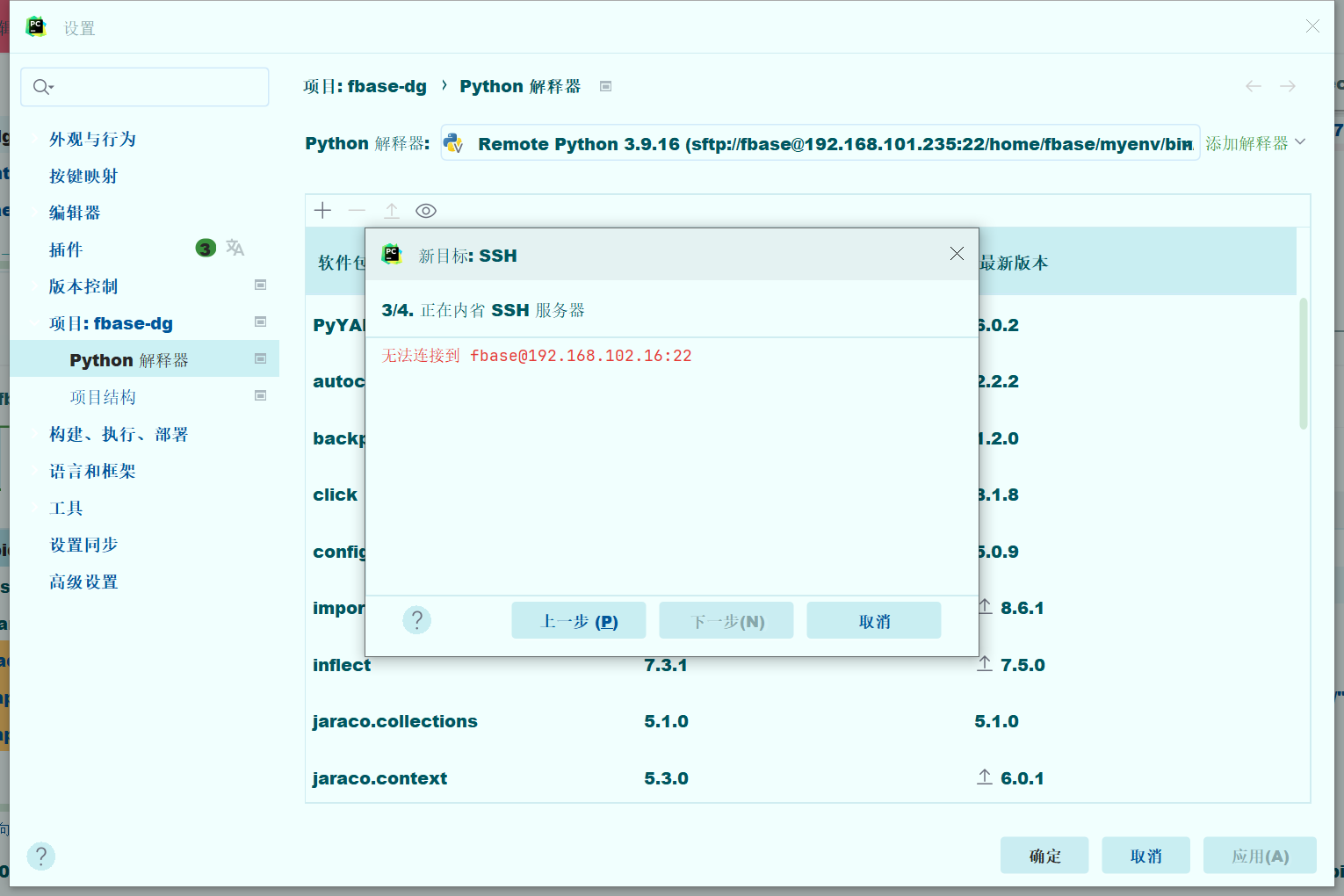Click the forward navigation arrow
This screenshot has width=1344, height=896.
tap(1288, 86)
